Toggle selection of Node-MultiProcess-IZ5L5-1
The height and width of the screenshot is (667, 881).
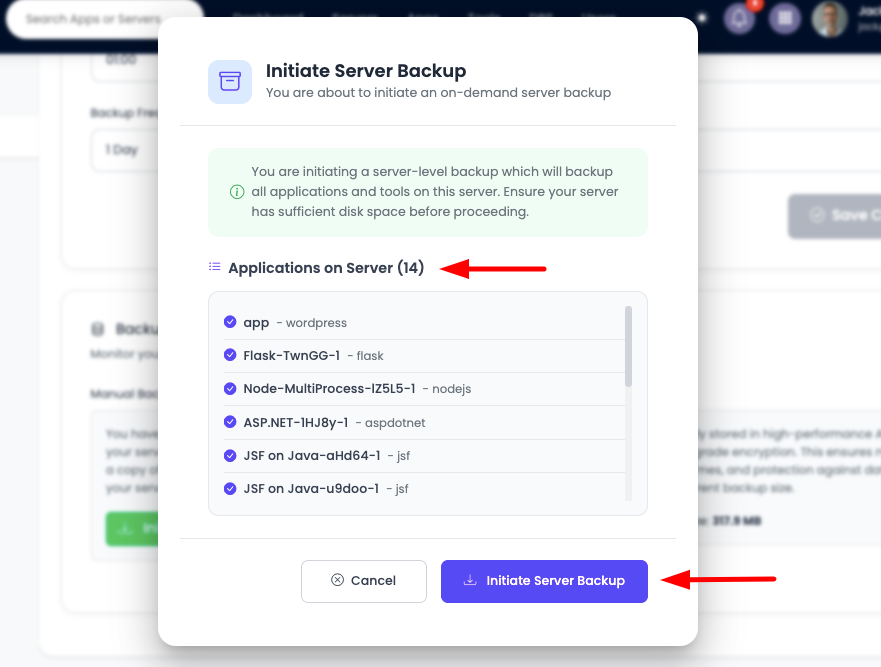pos(229,388)
